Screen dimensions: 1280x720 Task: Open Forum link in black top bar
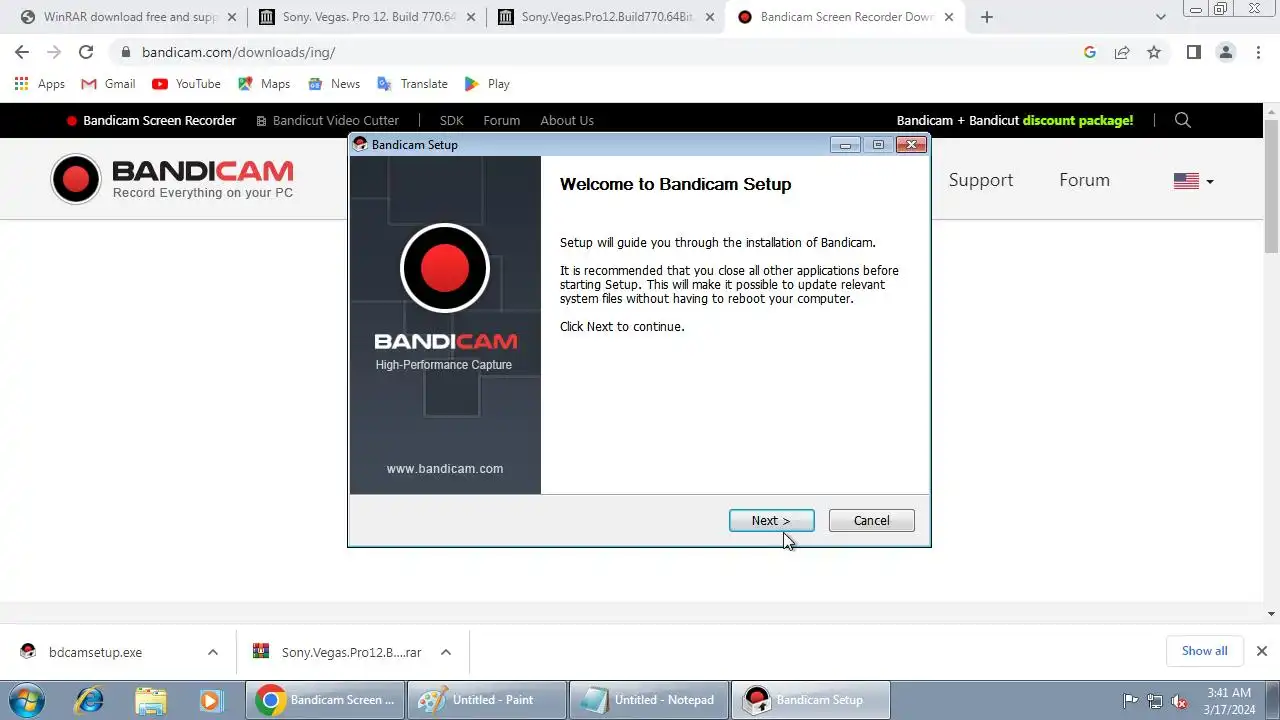[501, 120]
